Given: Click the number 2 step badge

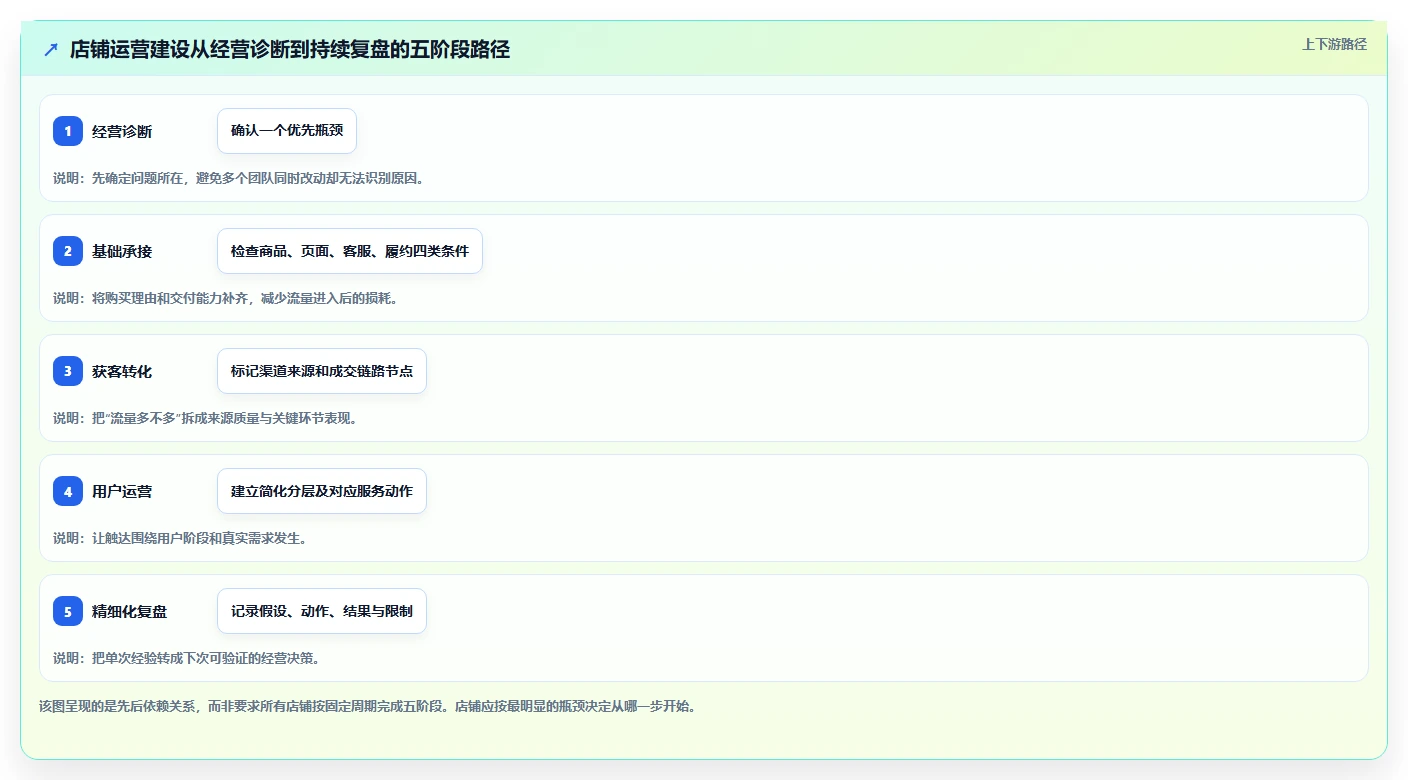Looking at the screenshot, I should [68, 251].
